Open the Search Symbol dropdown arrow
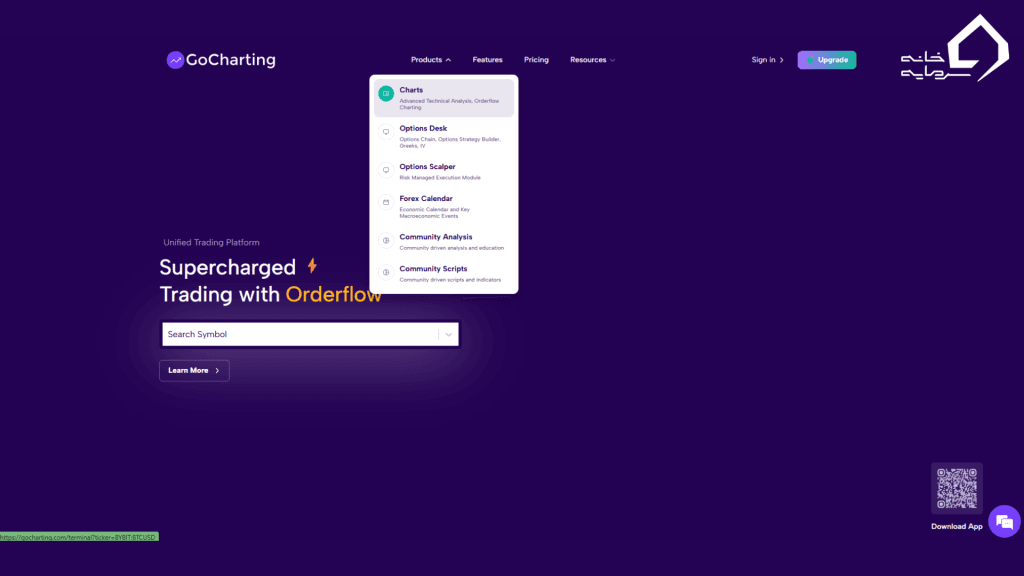The height and width of the screenshot is (576, 1024). click(x=449, y=335)
